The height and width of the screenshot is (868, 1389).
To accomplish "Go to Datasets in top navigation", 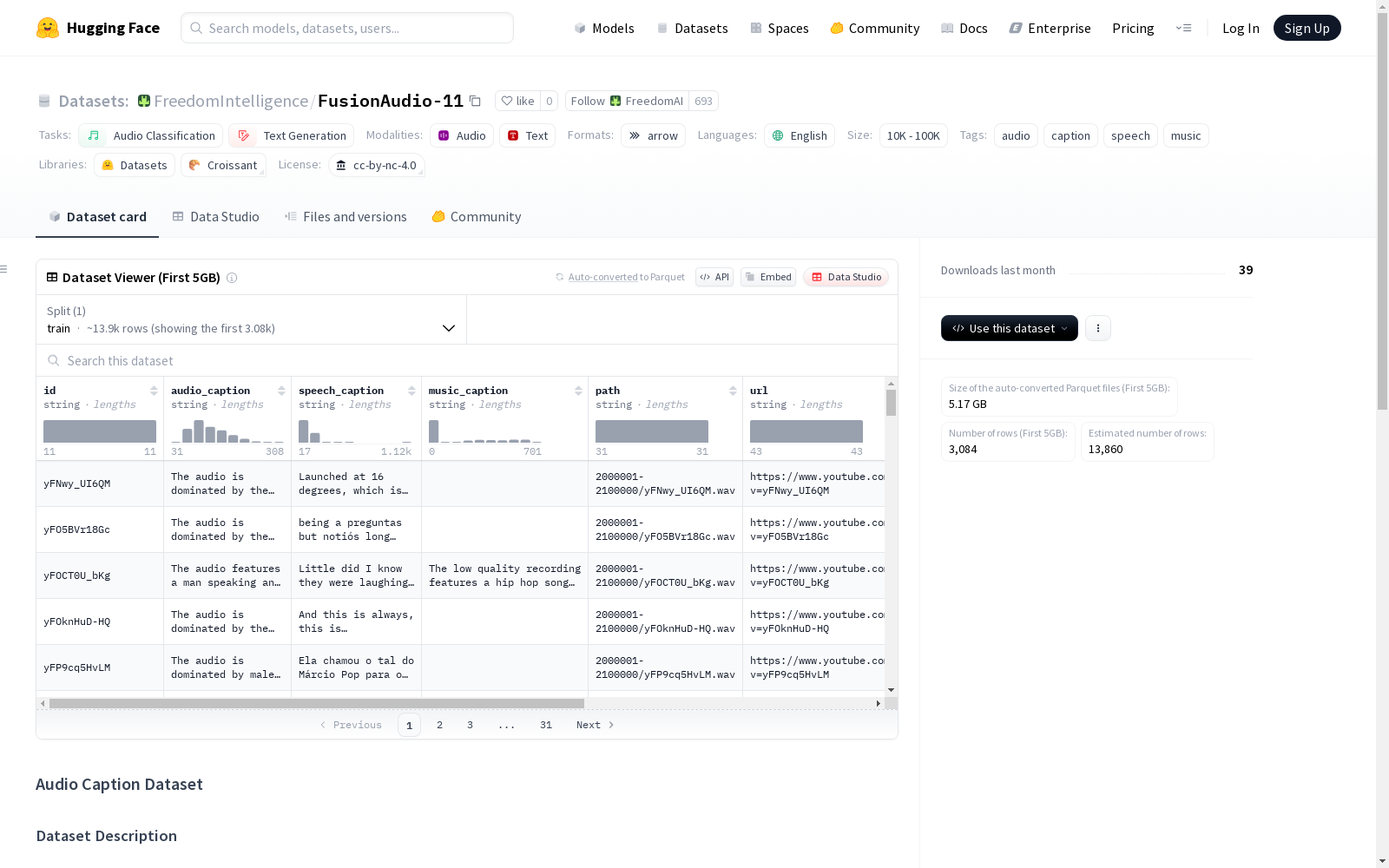I will 692,28.
